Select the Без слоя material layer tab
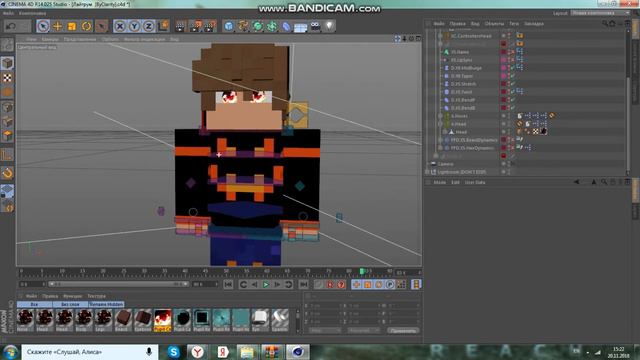 click(x=70, y=304)
